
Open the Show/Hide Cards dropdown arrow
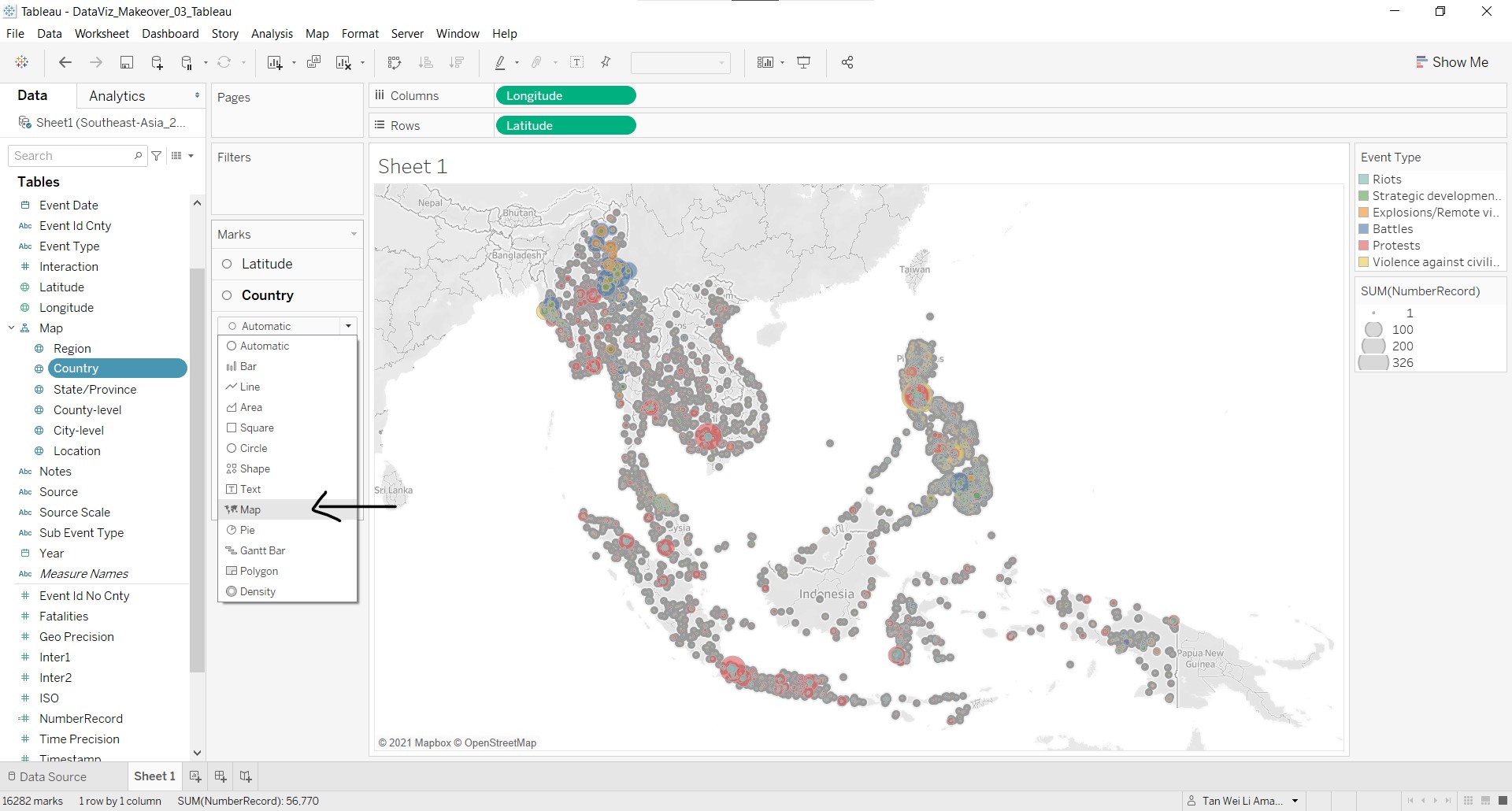pyautogui.click(x=782, y=63)
